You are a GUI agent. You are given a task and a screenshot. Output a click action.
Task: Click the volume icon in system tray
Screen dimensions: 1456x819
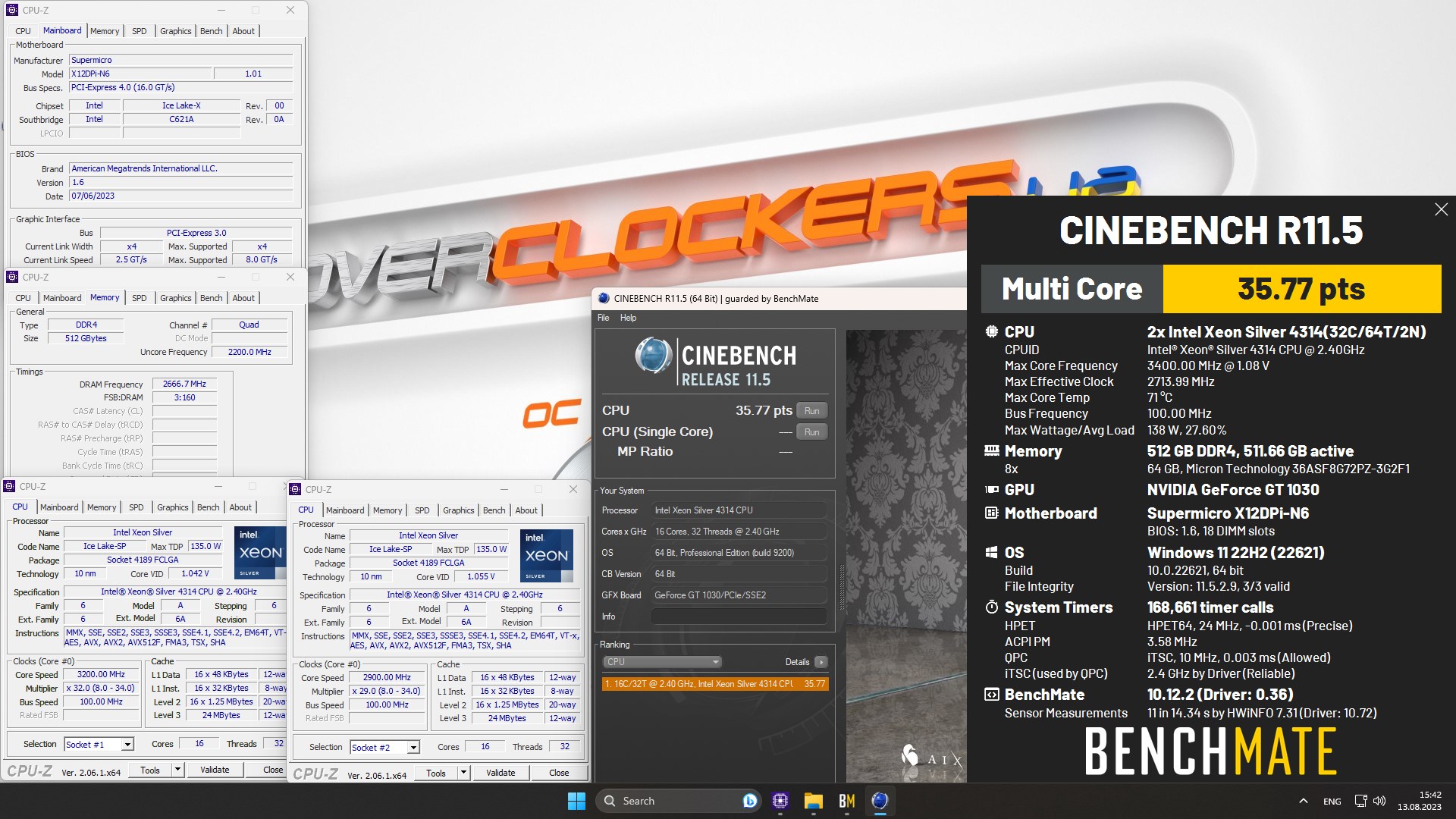(x=1379, y=801)
